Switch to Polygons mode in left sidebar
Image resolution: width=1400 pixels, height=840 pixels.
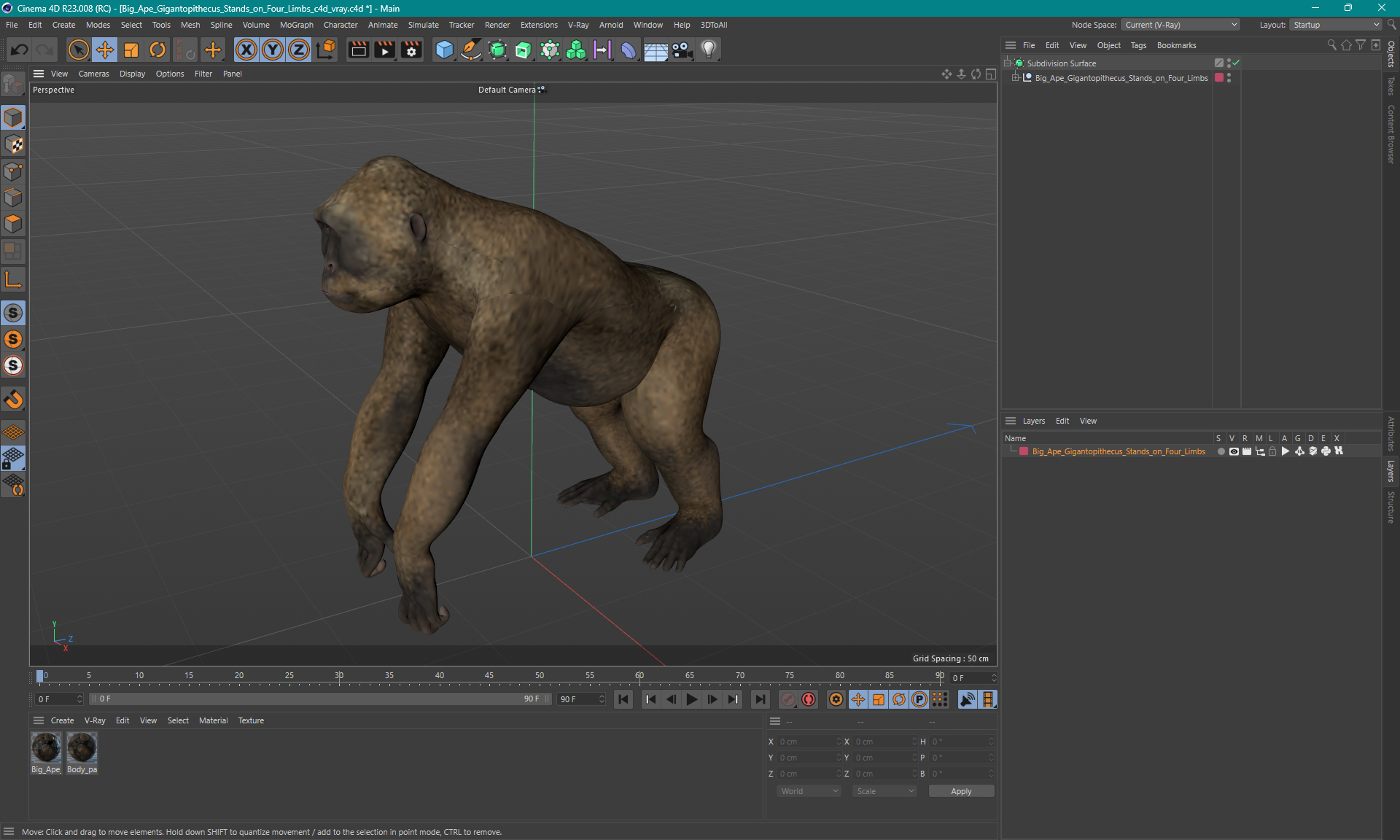[x=13, y=224]
